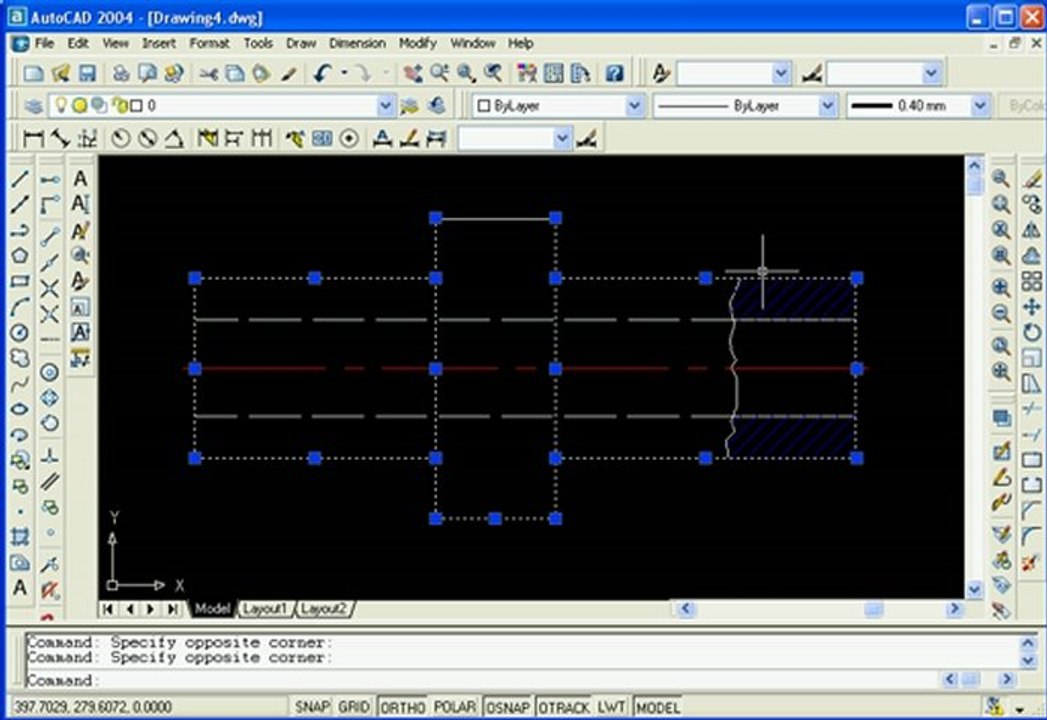Click the first-tab navigation arrow button
Screen dimensions: 1047x720
tap(108, 608)
